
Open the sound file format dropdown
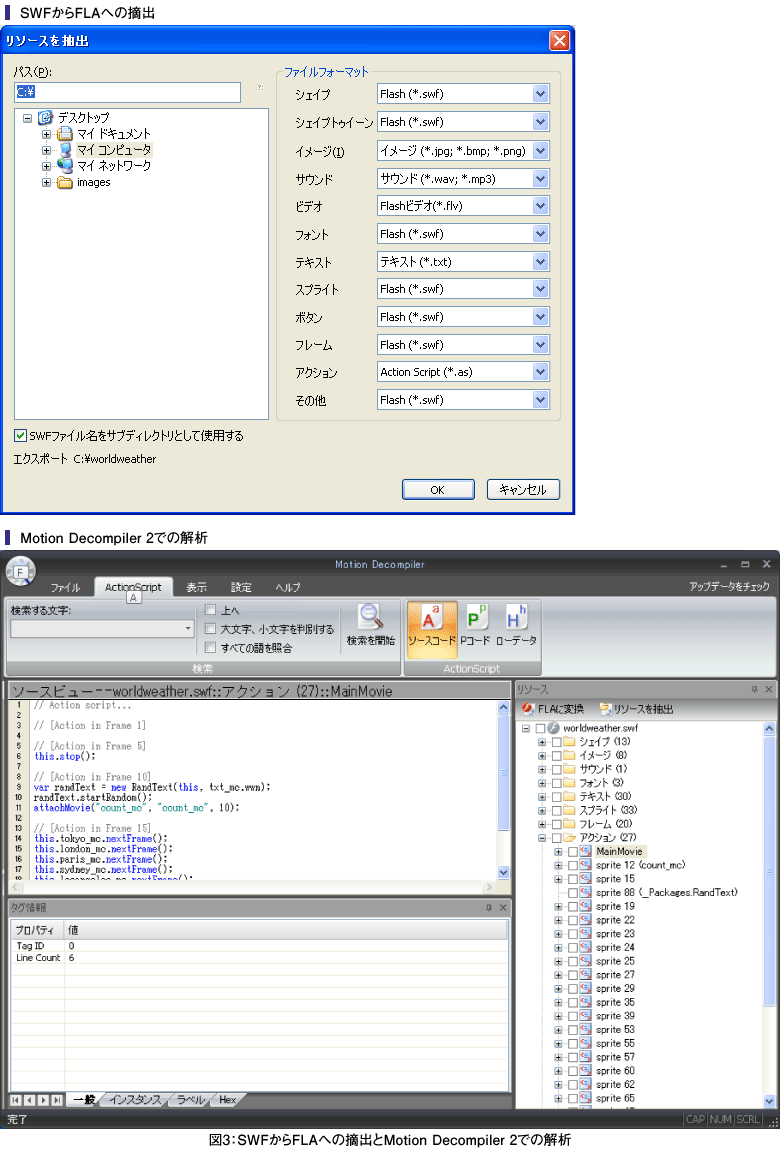coord(540,179)
